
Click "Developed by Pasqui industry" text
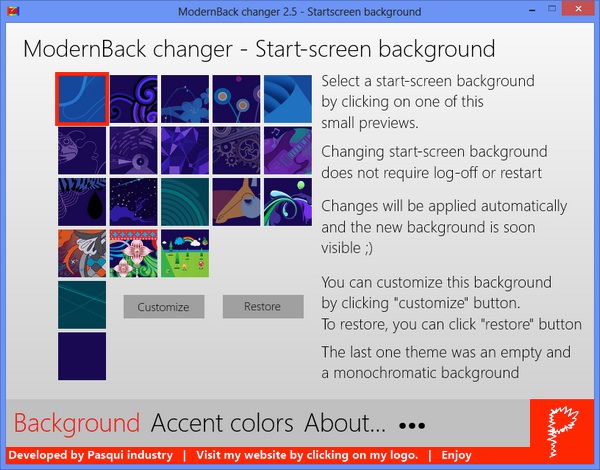(x=91, y=455)
